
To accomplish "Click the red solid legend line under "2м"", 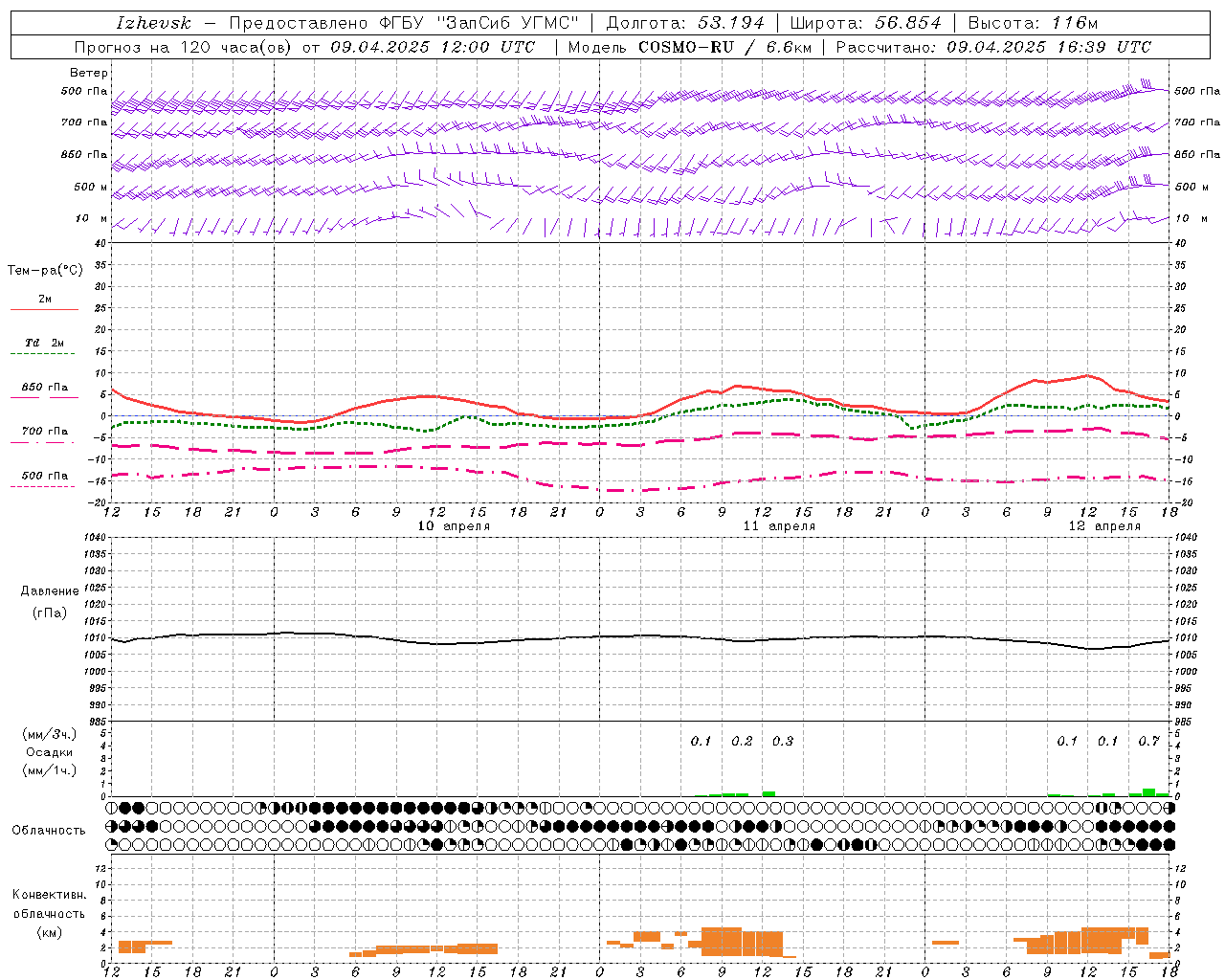I will click(44, 310).
